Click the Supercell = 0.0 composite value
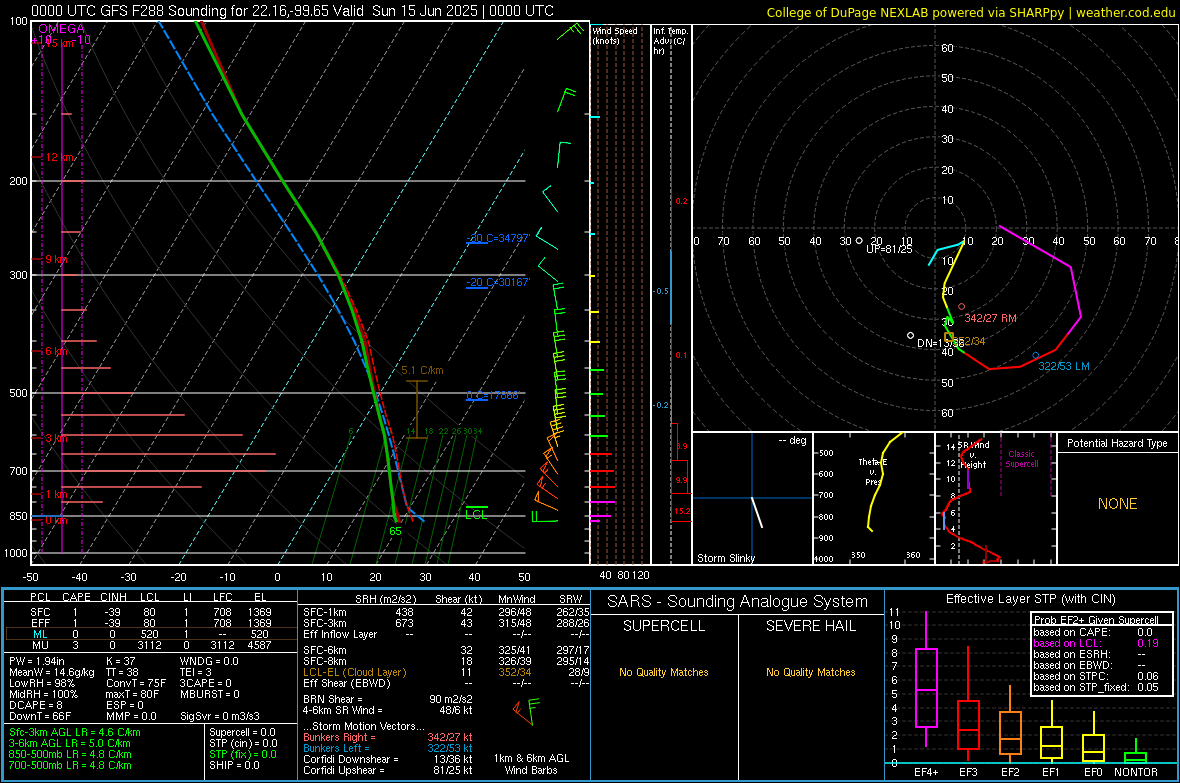1180x783 pixels. coord(242,732)
